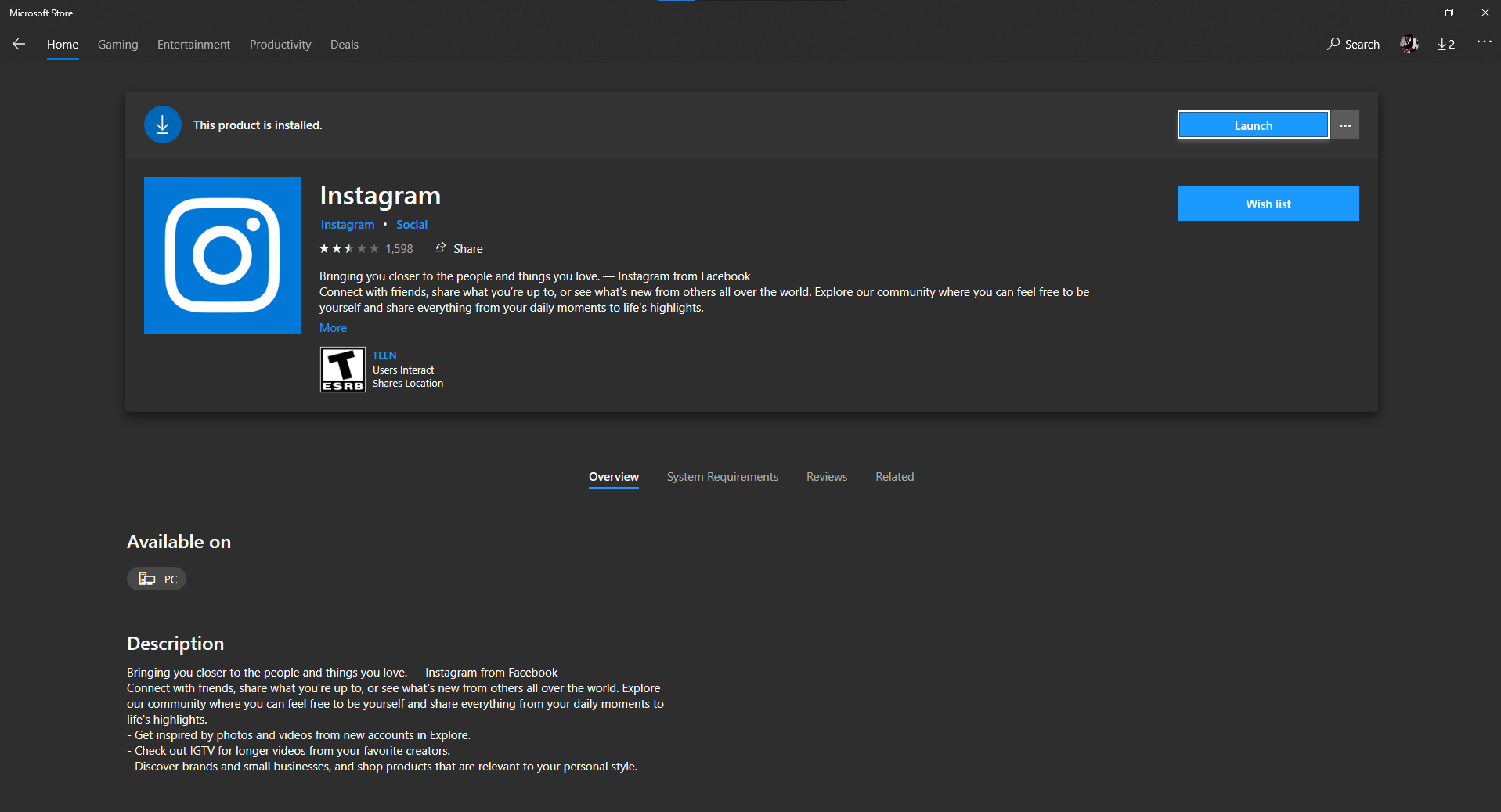
Task: Click the Instagram app logo image
Action: coord(222,255)
